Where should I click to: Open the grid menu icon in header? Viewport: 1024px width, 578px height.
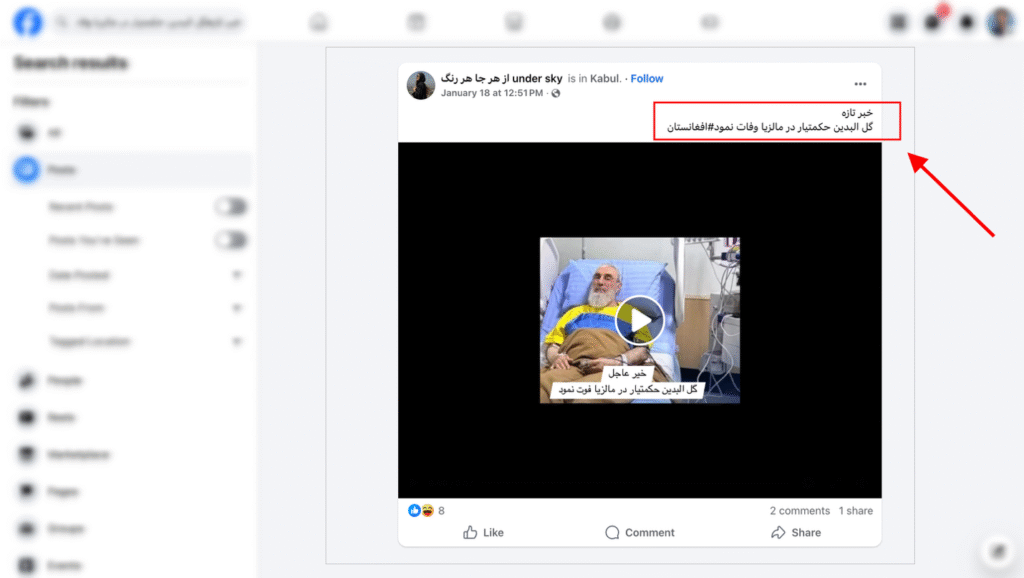tap(898, 22)
